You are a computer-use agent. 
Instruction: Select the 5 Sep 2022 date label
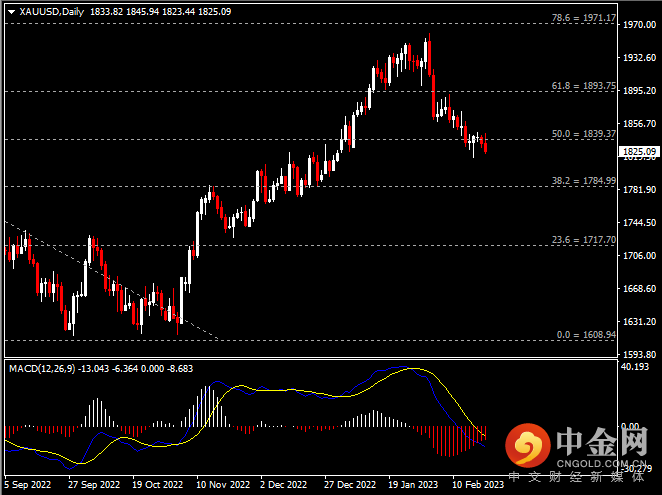point(30,482)
